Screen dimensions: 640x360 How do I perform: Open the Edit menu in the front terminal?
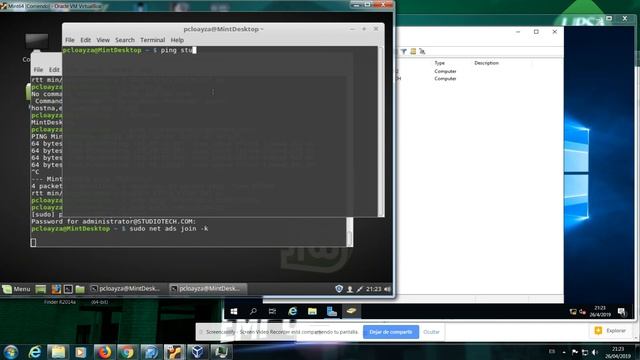click(85, 40)
